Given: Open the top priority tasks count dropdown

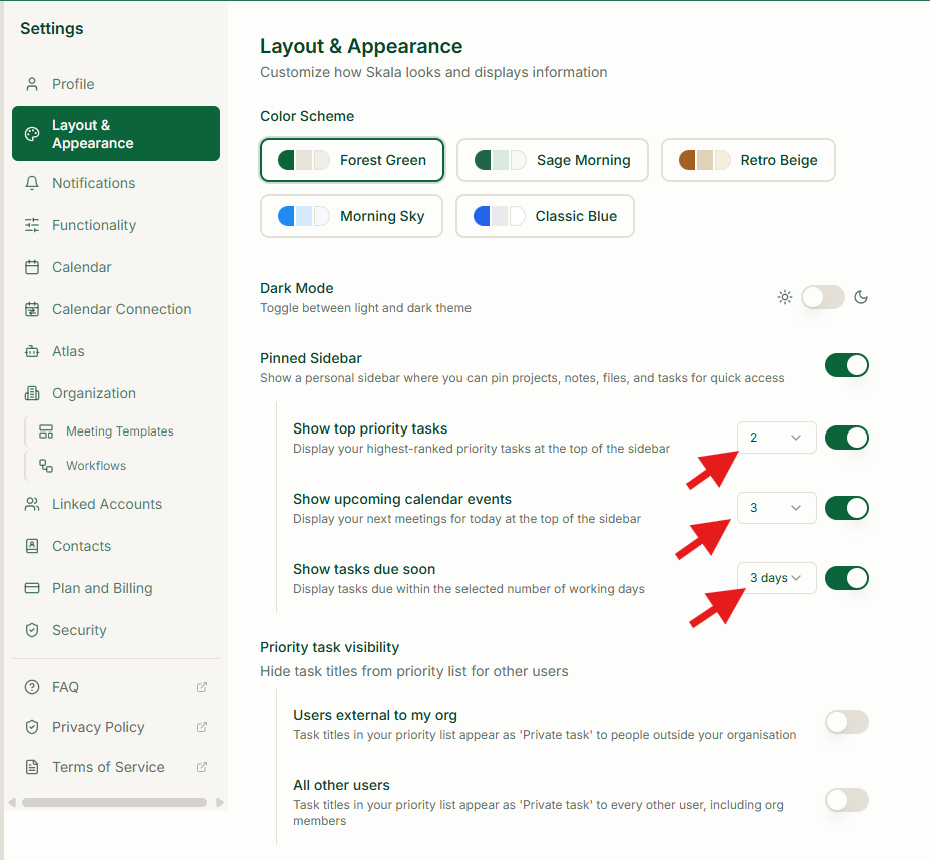Looking at the screenshot, I should [776, 438].
